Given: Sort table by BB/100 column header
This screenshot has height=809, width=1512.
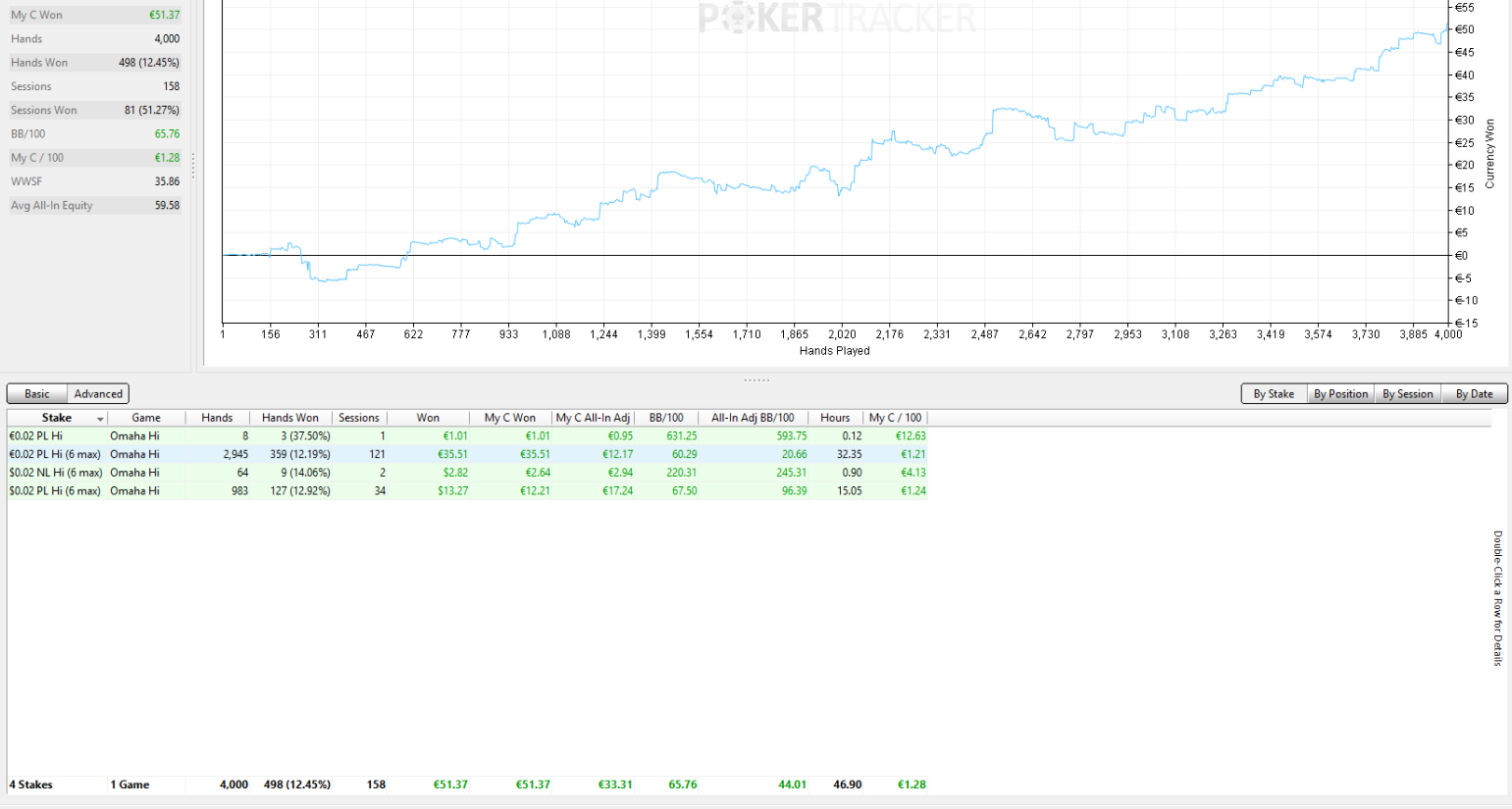Looking at the screenshot, I should click(x=666, y=418).
